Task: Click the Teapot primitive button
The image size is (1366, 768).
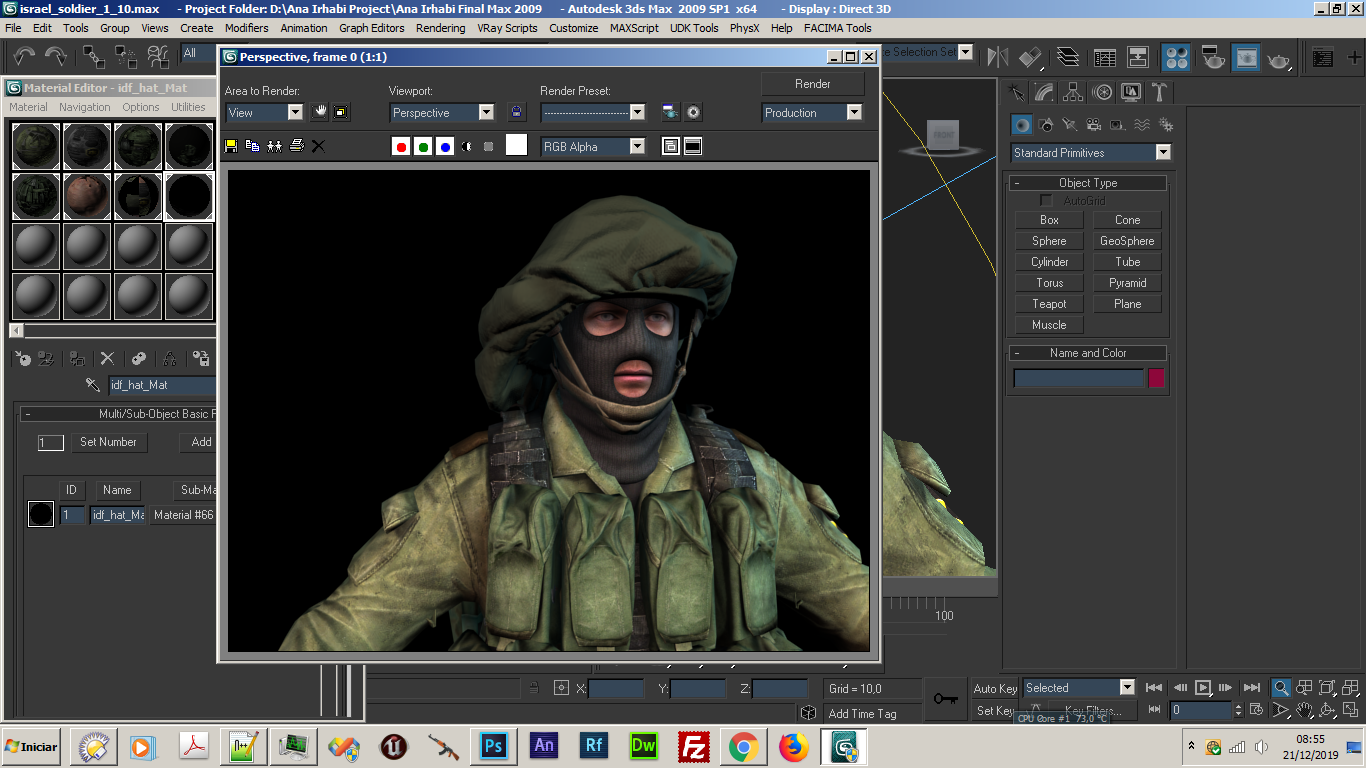Action: [1049, 304]
